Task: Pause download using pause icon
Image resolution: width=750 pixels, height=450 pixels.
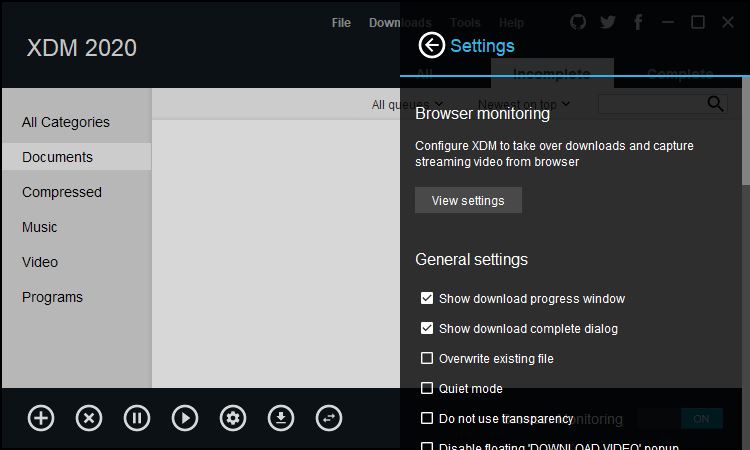Action: point(137,418)
